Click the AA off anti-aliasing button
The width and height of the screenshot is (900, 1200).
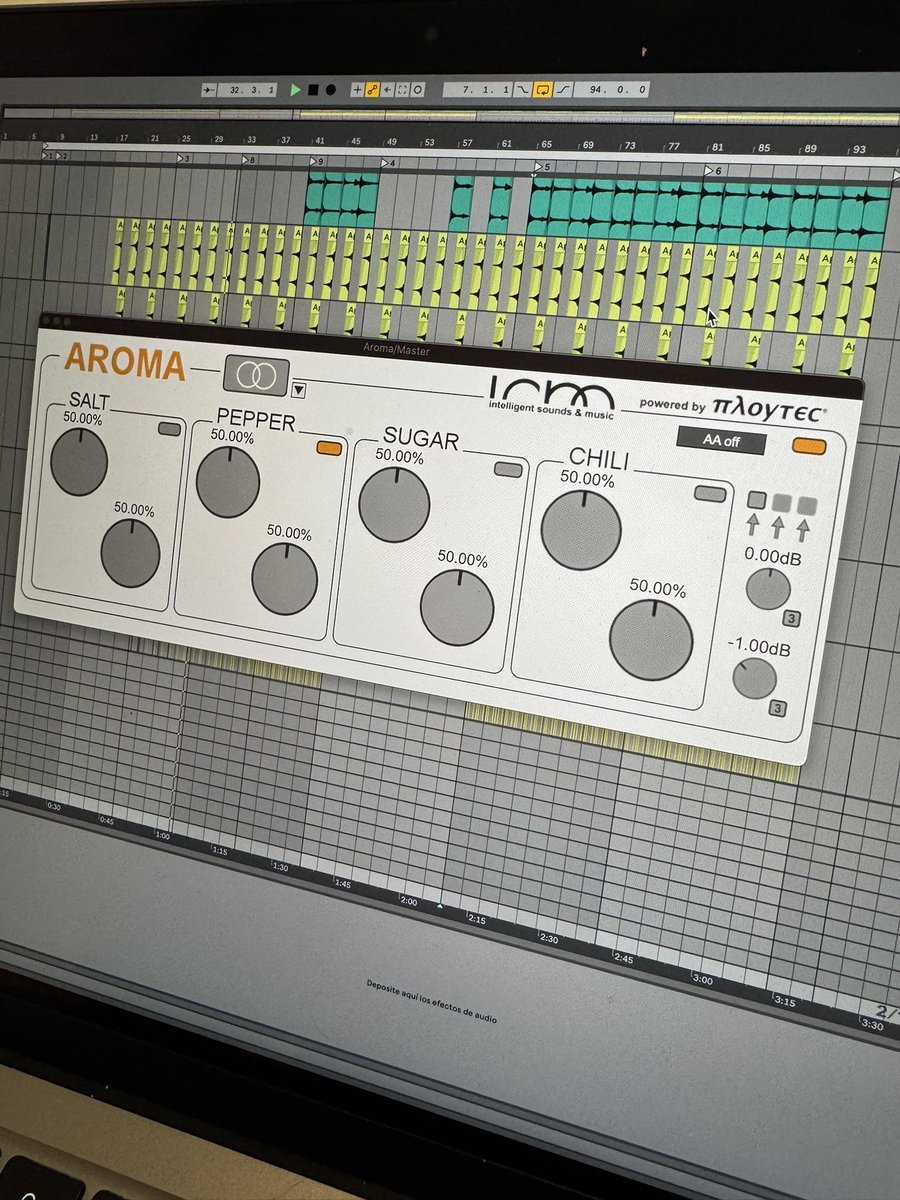pyautogui.click(x=721, y=440)
